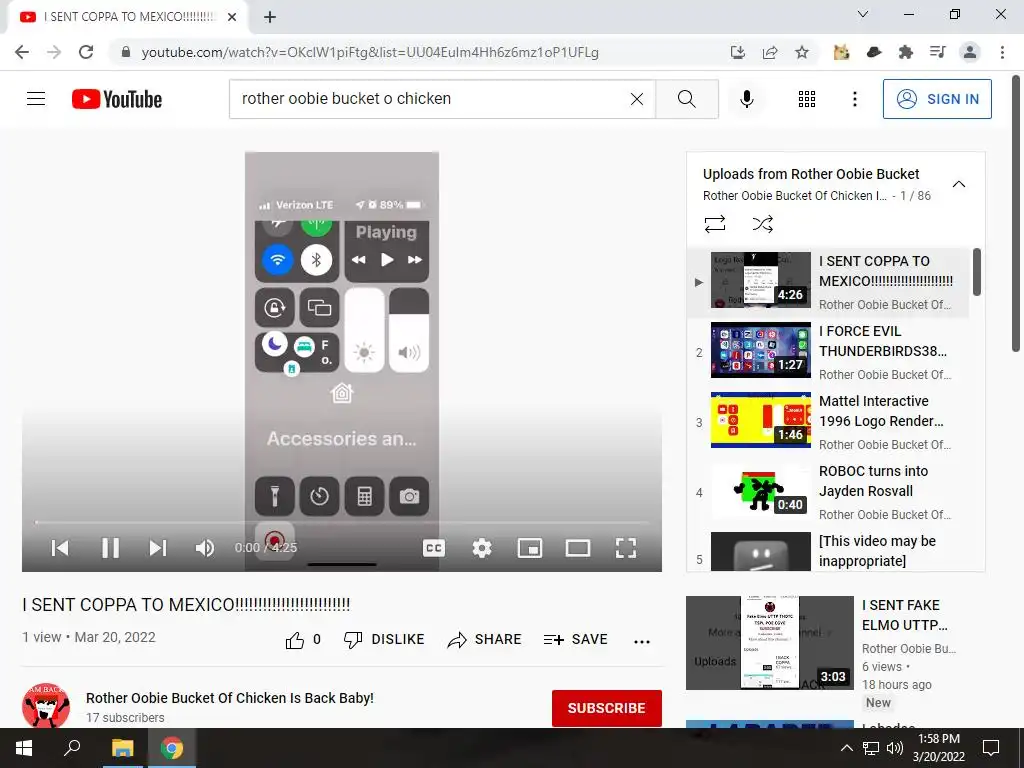
Task: Open the inappropriate video playlist item
Action: 828,550
